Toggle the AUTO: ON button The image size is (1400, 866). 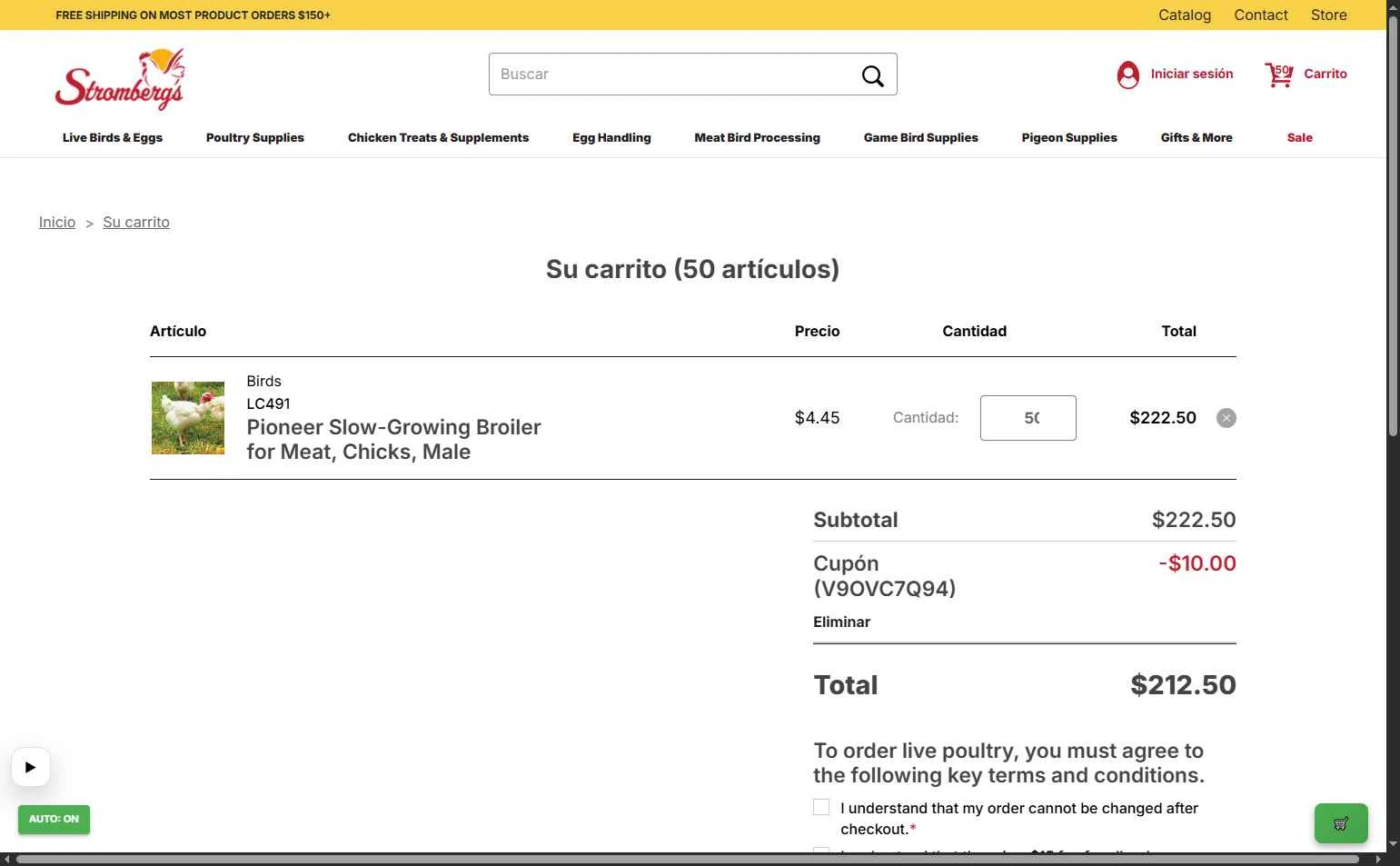click(54, 819)
